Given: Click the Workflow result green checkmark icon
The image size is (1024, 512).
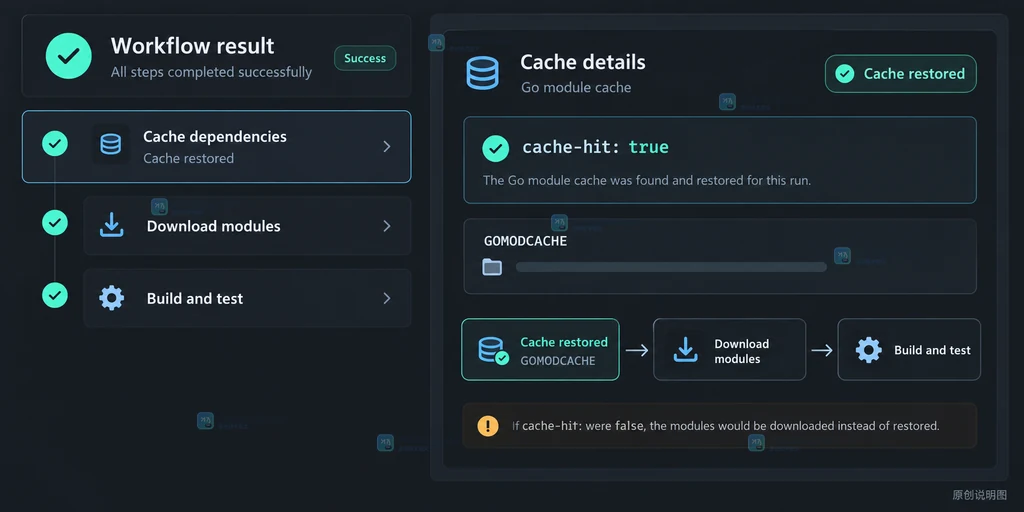Looking at the screenshot, I should (x=69, y=56).
